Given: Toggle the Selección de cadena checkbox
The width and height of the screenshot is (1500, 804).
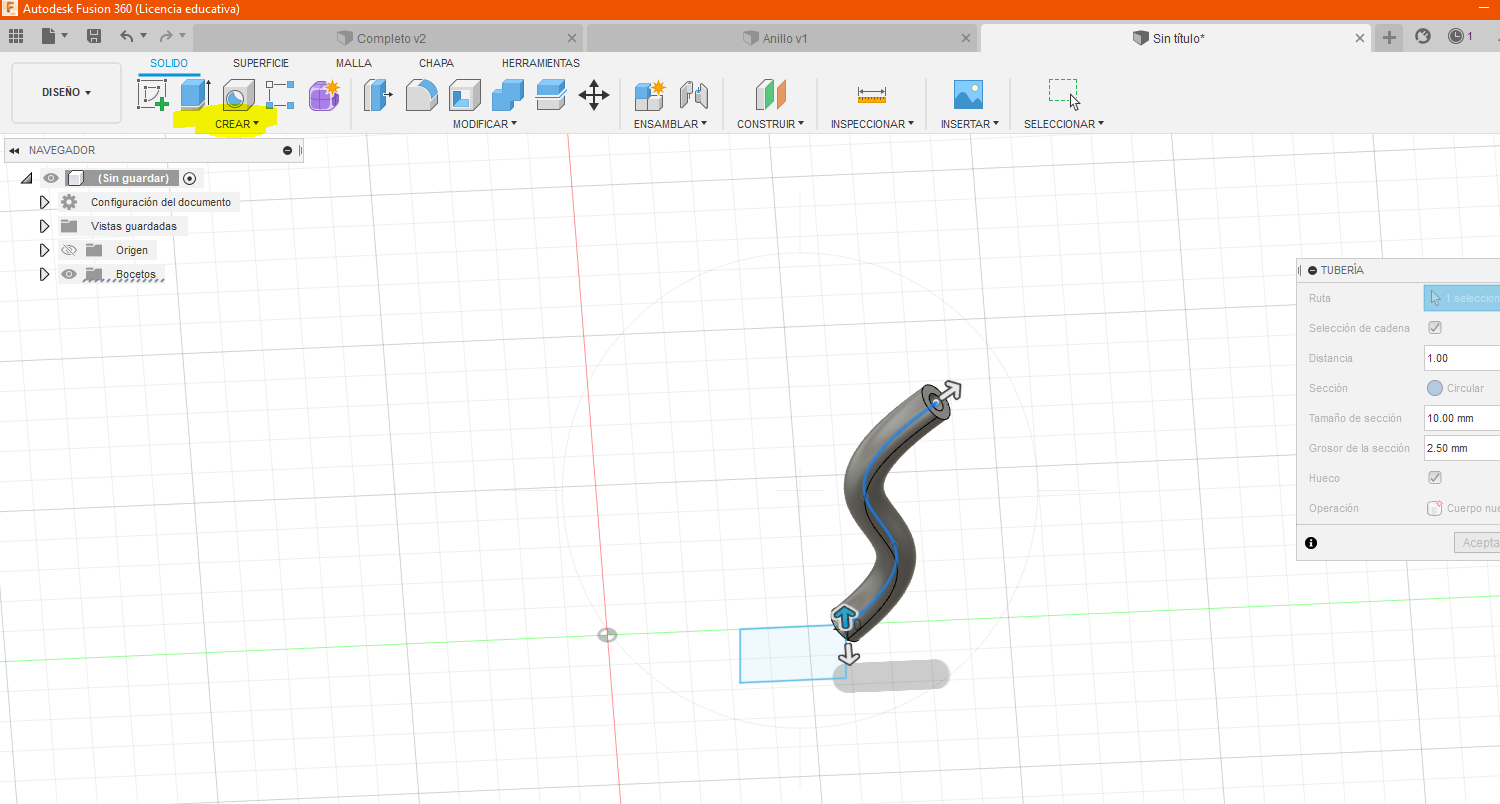Looking at the screenshot, I should [x=1435, y=328].
